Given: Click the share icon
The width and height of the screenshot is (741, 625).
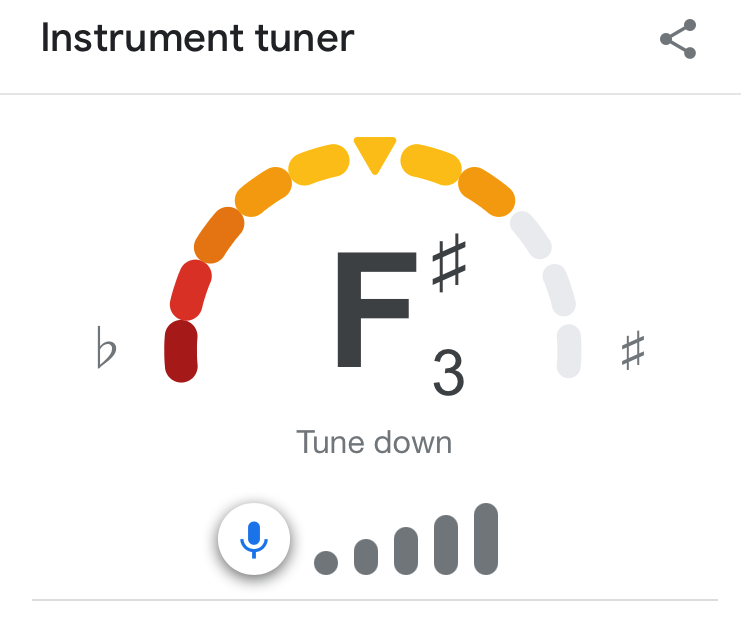Looking at the screenshot, I should pyautogui.click(x=678, y=39).
